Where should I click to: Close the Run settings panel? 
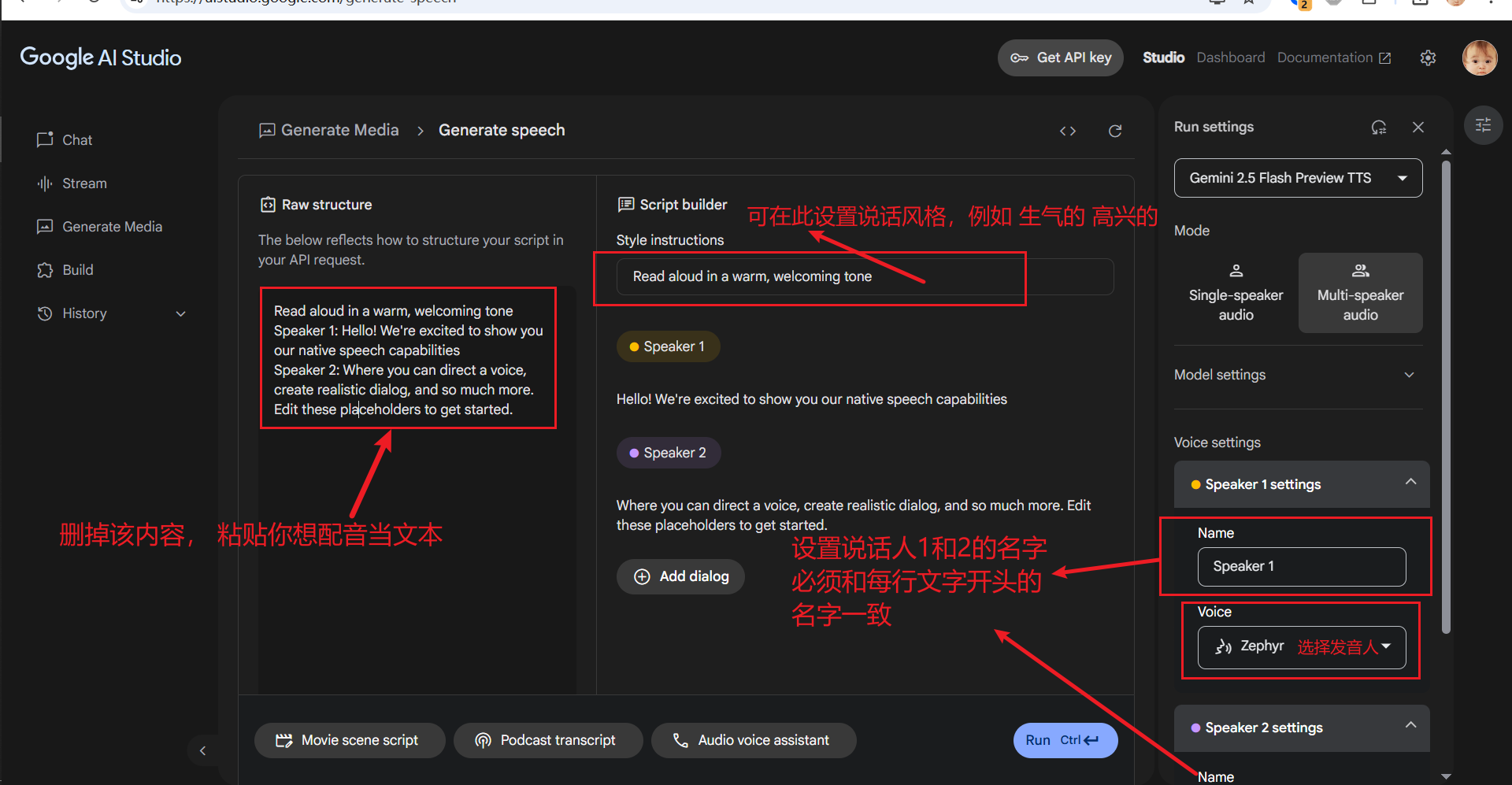[x=1418, y=128]
